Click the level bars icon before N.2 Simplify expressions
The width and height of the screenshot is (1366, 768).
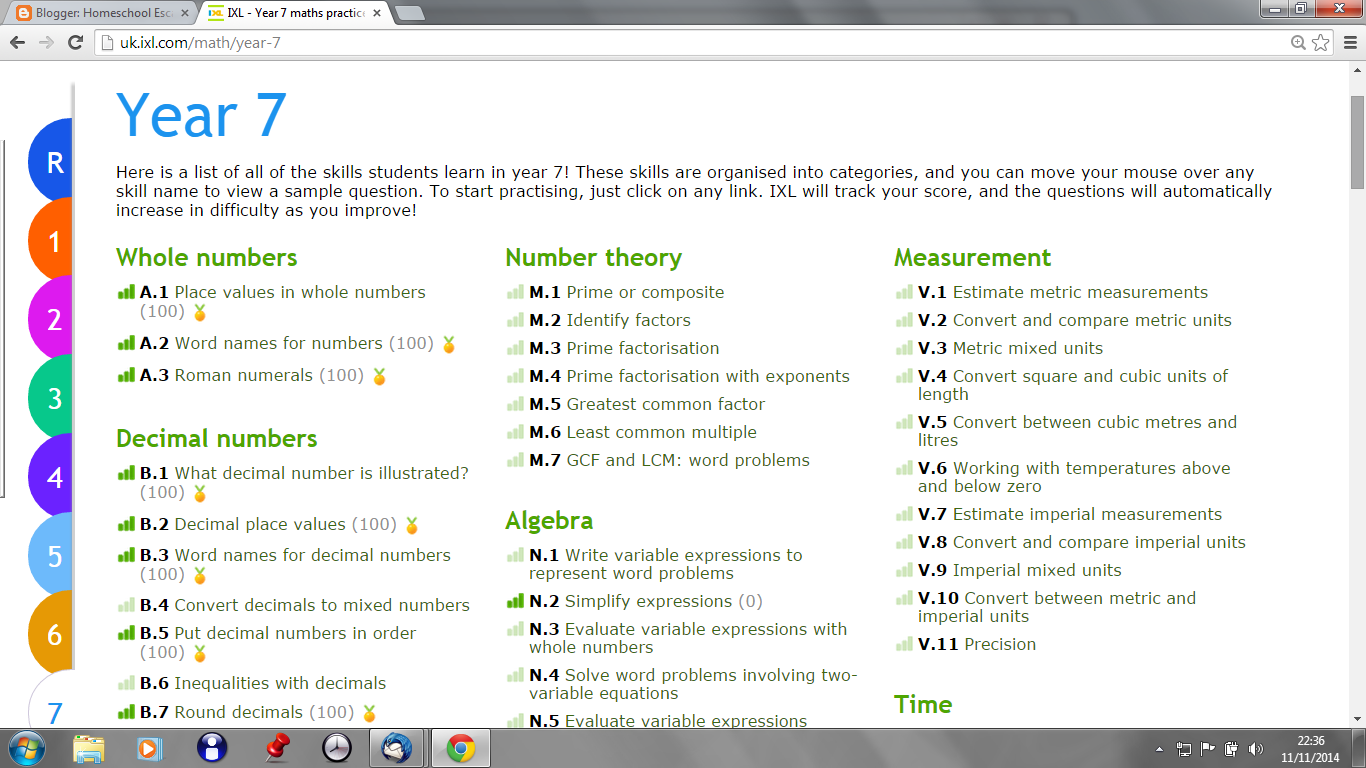click(x=515, y=601)
